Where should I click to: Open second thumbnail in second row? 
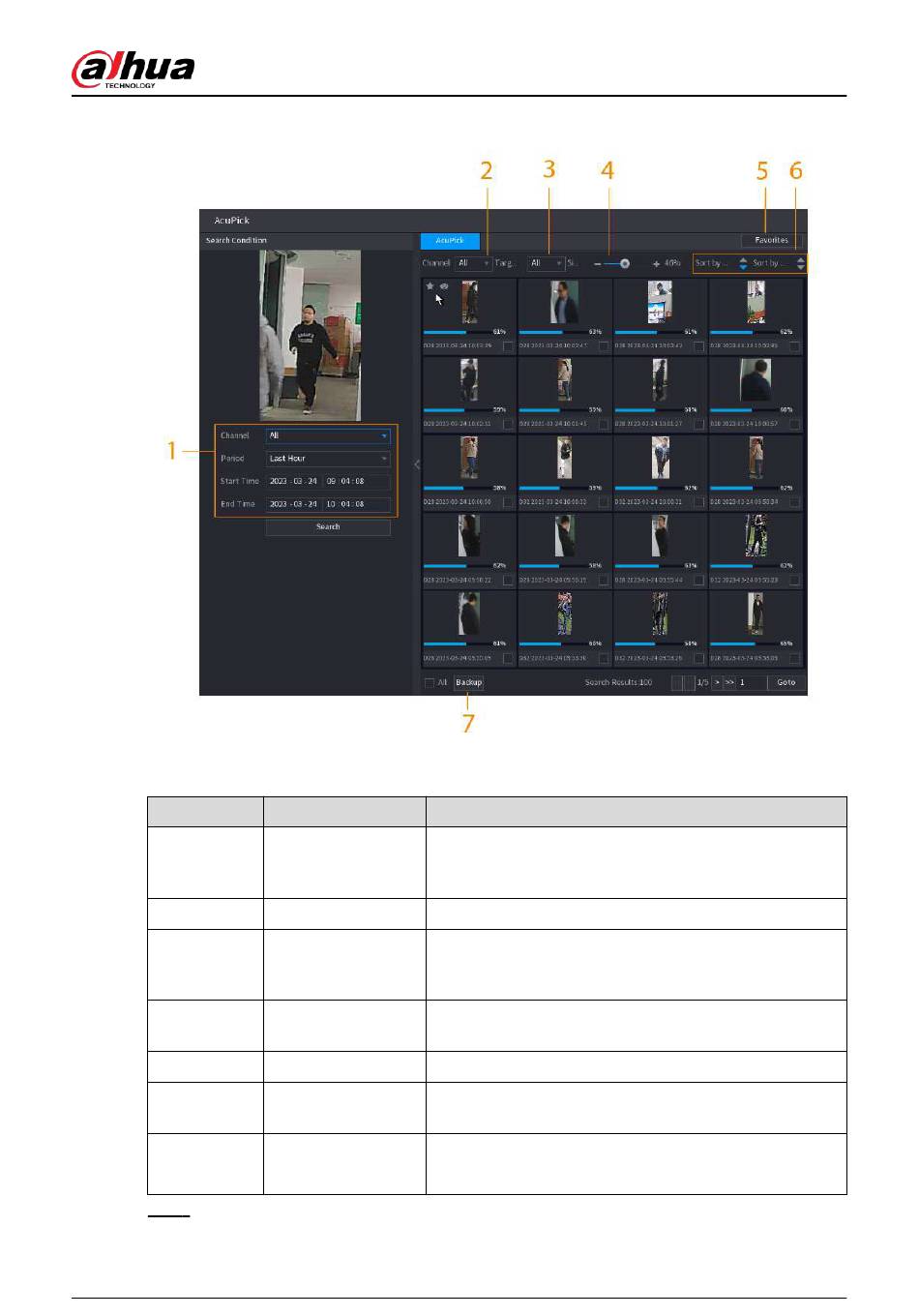tap(564, 380)
